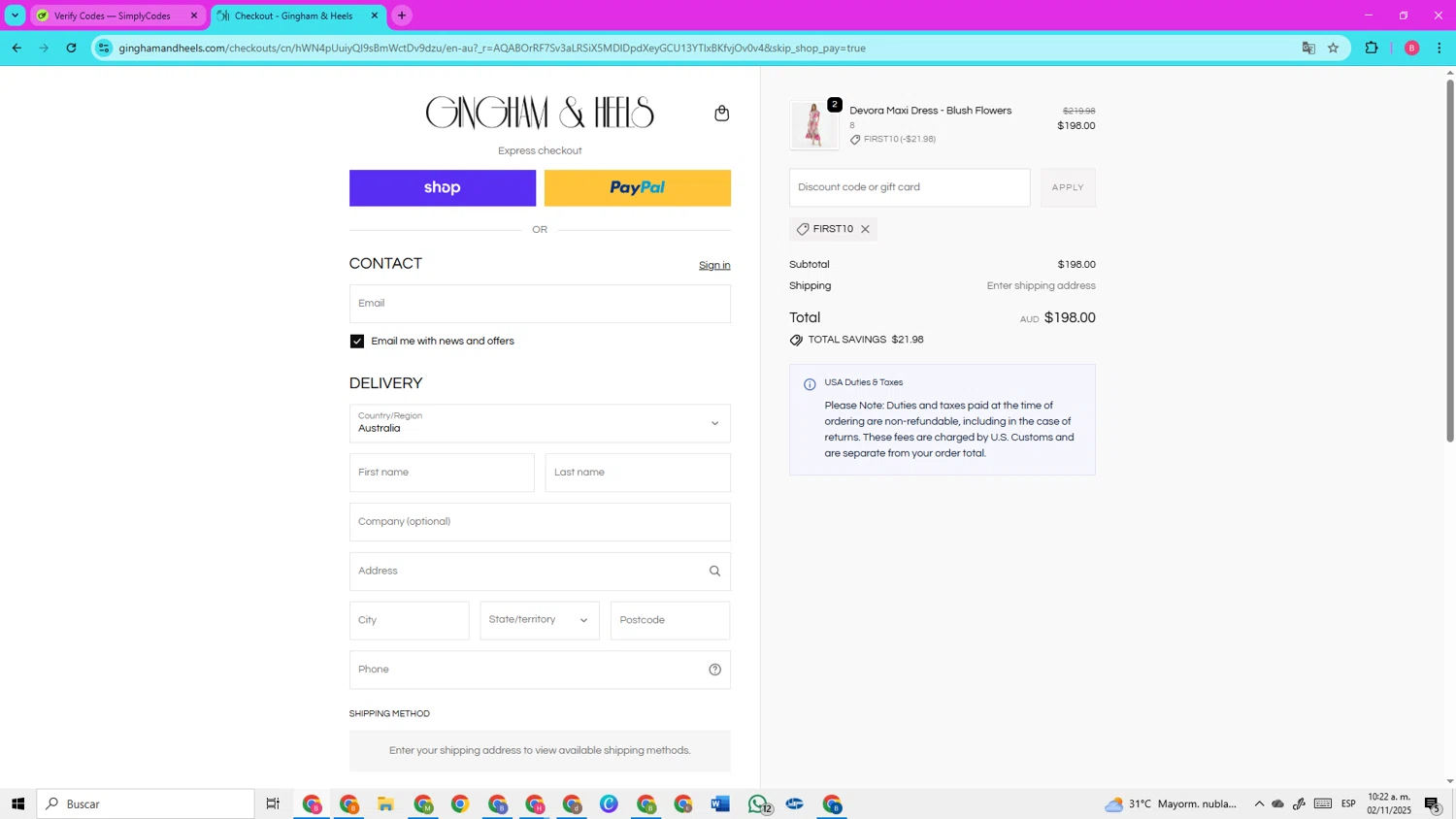Open the shopping cart bag icon
This screenshot has height=819, width=1456.
721,114
